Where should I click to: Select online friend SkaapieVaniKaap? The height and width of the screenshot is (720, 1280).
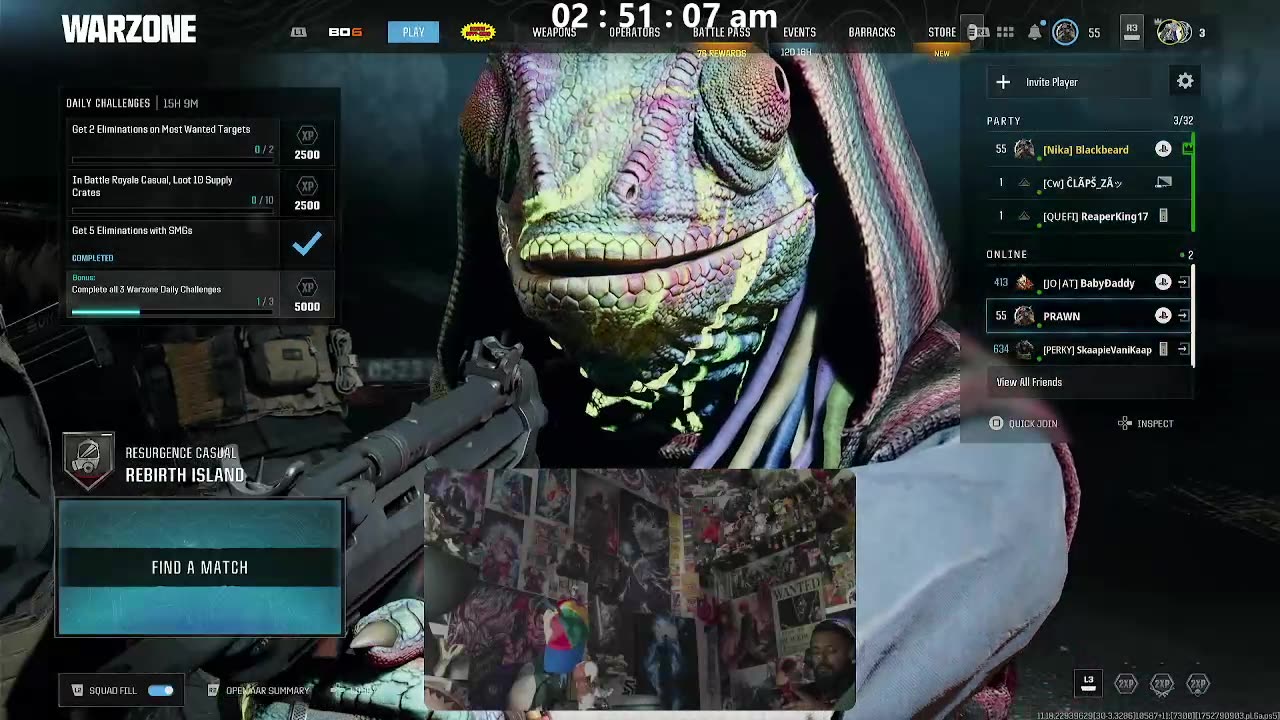click(x=1088, y=349)
